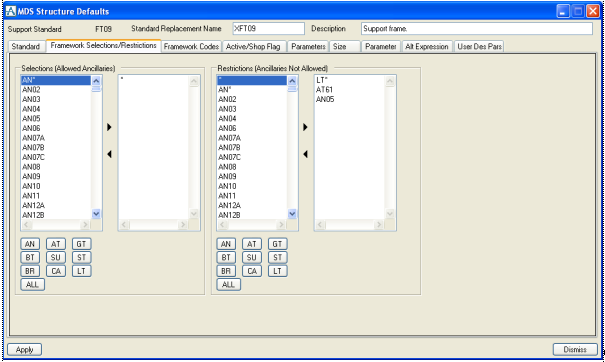Filter Selections list by LT button

(x=81, y=271)
